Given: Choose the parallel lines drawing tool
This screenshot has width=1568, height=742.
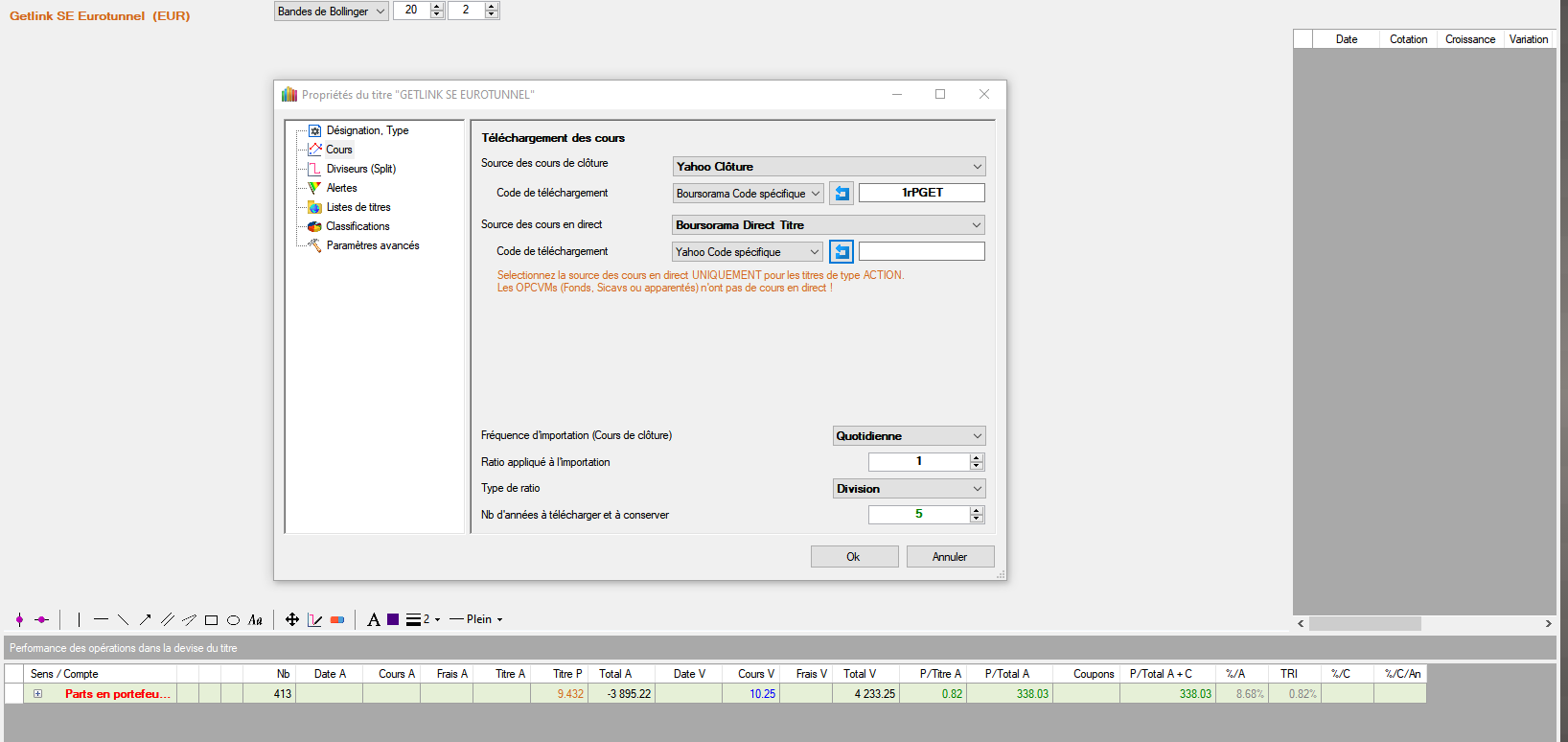Looking at the screenshot, I should [x=168, y=620].
